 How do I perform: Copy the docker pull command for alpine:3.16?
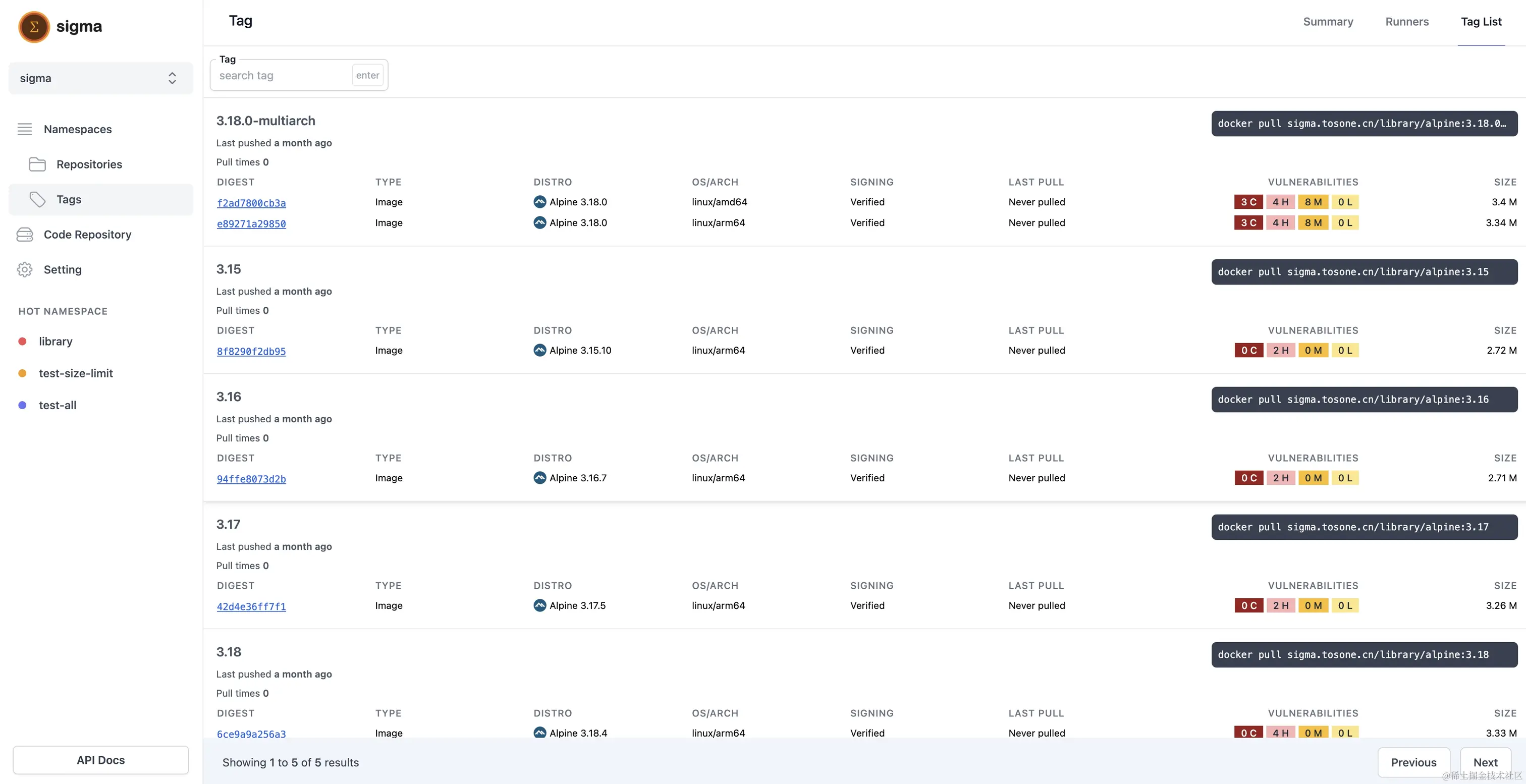1364,400
